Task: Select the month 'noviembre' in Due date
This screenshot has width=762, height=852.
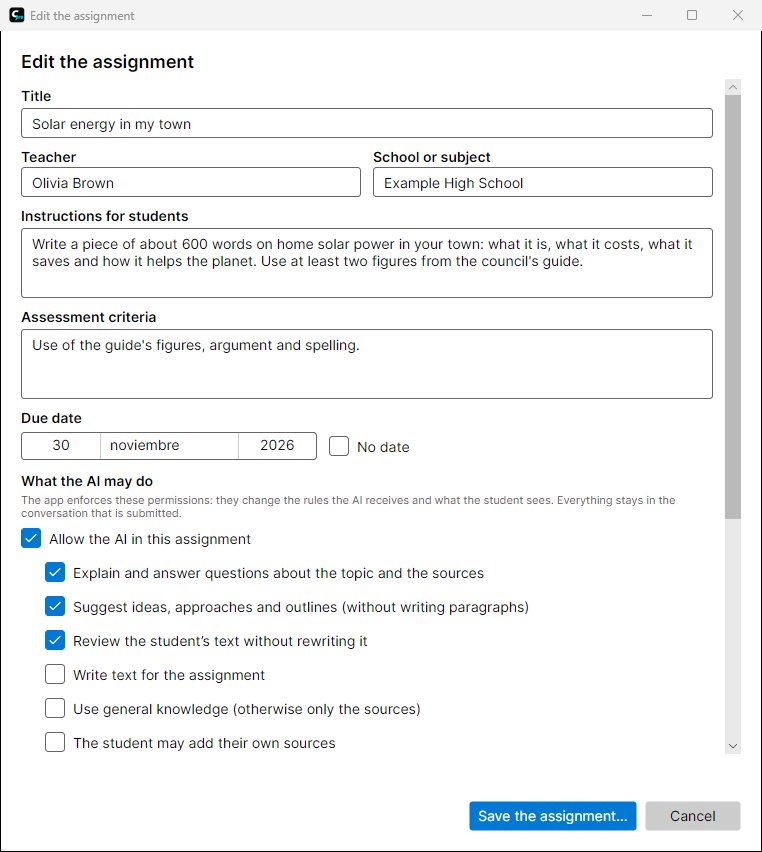Action: (169, 446)
